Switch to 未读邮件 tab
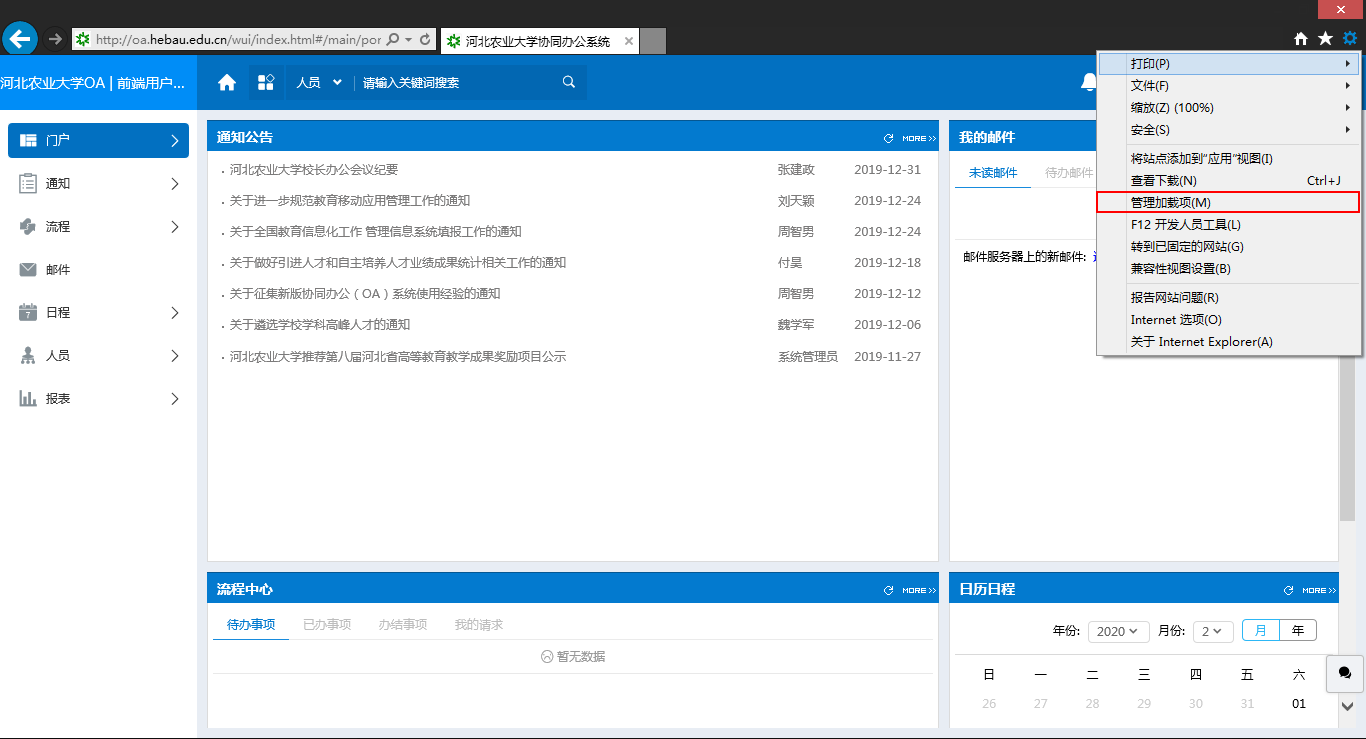The height and width of the screenshot is (739, 1366). coord(993,173)
